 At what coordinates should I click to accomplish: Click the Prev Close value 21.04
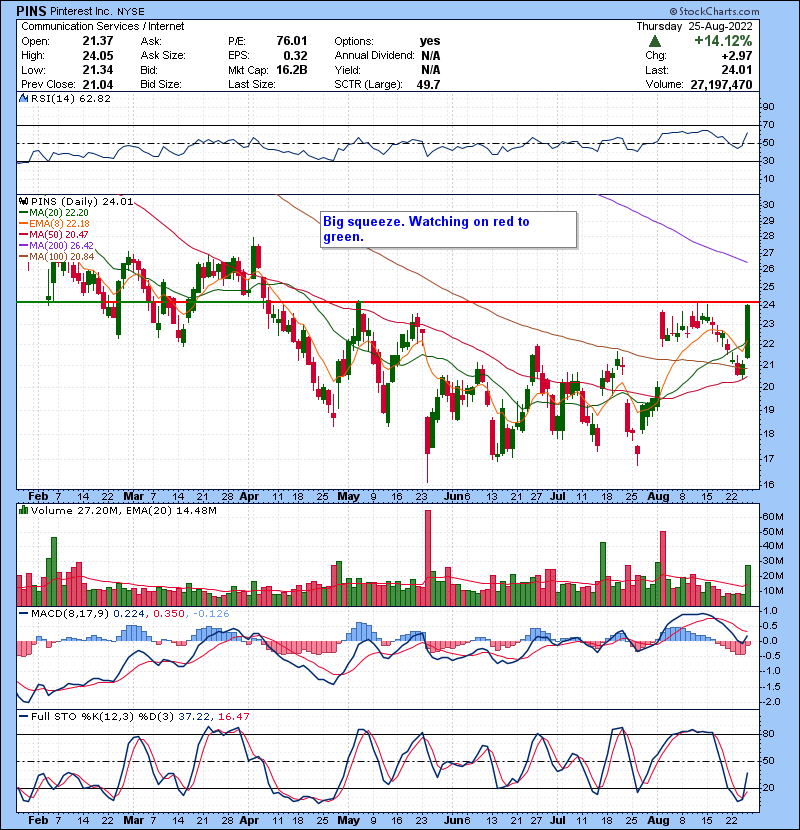(97, 84)
